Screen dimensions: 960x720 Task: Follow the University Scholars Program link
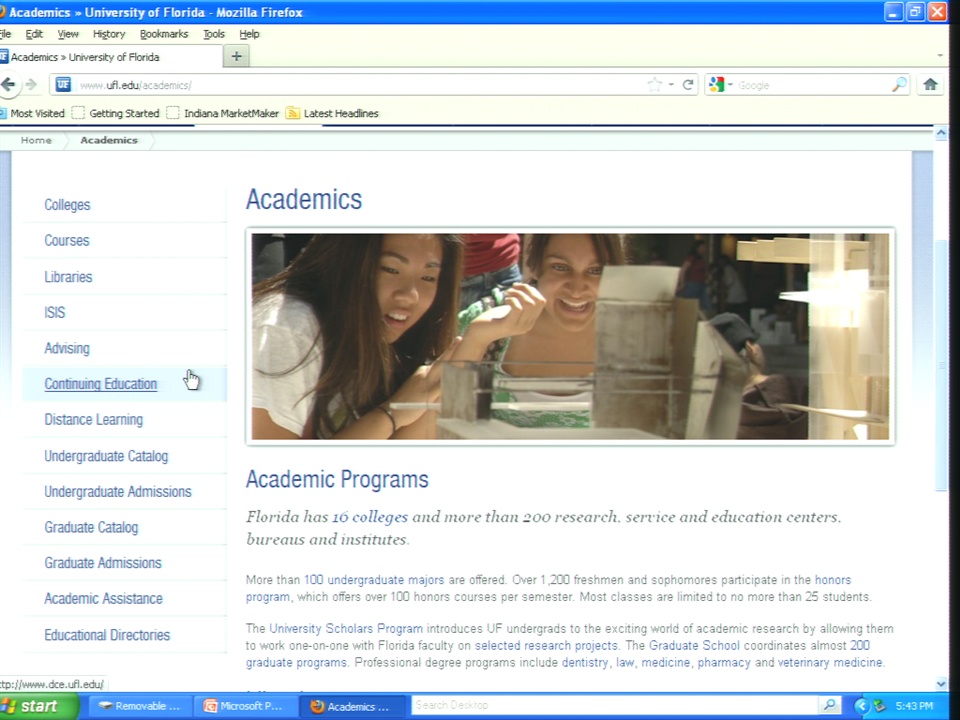pos(346,629)
